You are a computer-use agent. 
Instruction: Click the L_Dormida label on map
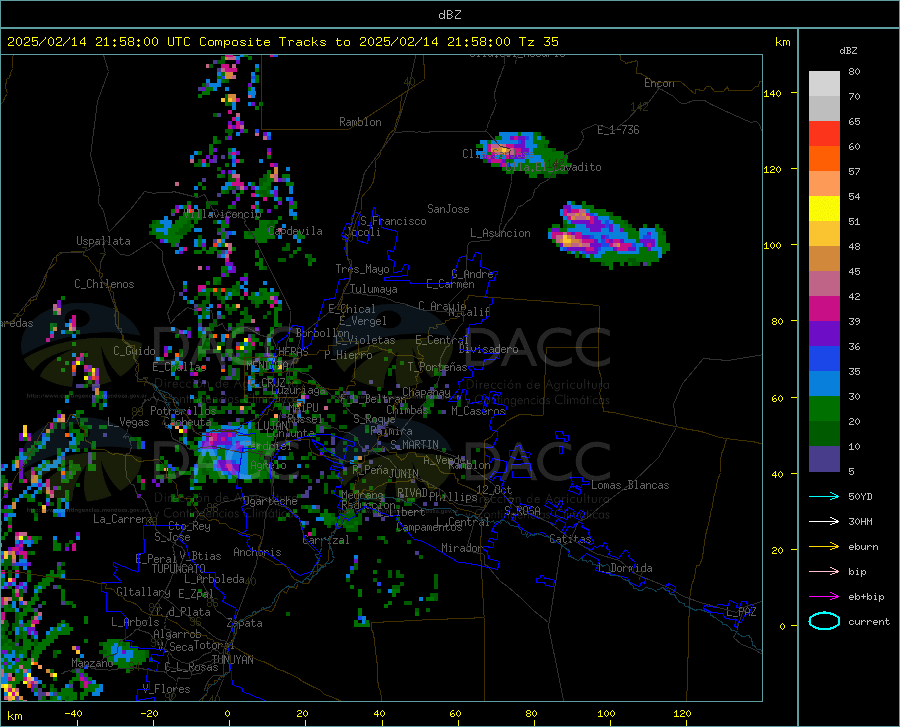coord(625,568)
